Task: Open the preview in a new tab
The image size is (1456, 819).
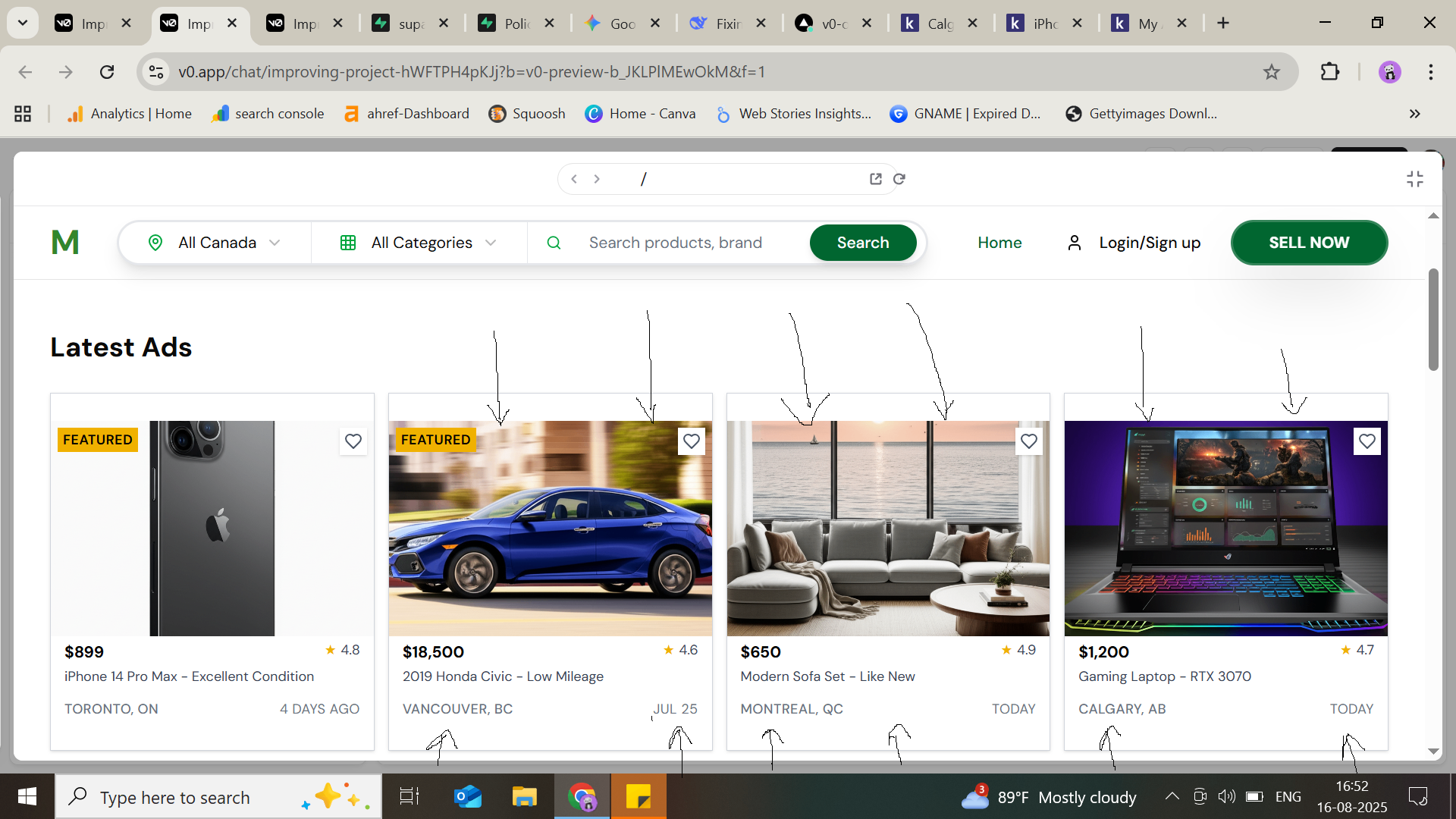Action: click(x=875, y=178)
